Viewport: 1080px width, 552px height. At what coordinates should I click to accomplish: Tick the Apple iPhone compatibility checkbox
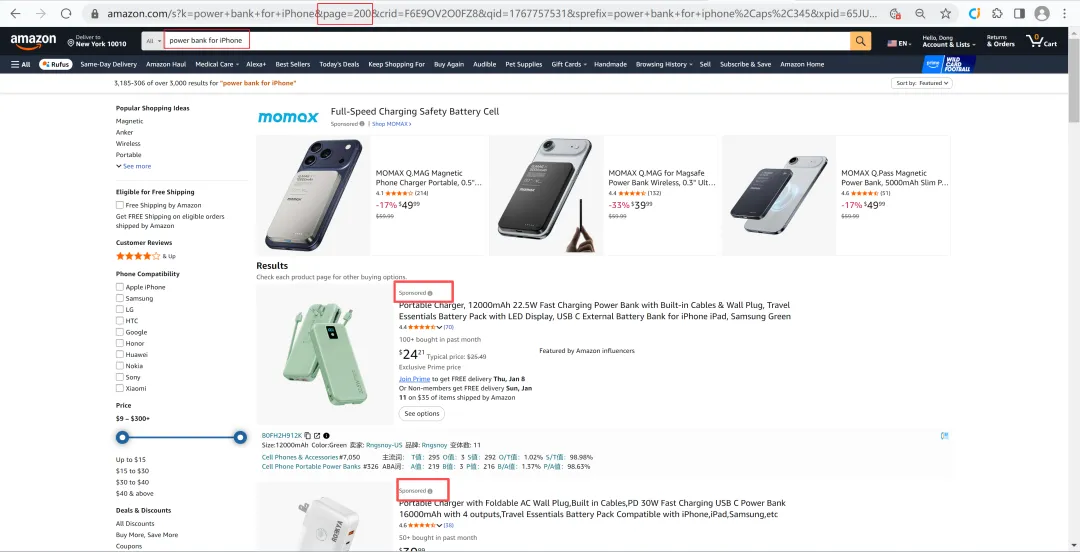pos(120,287)
